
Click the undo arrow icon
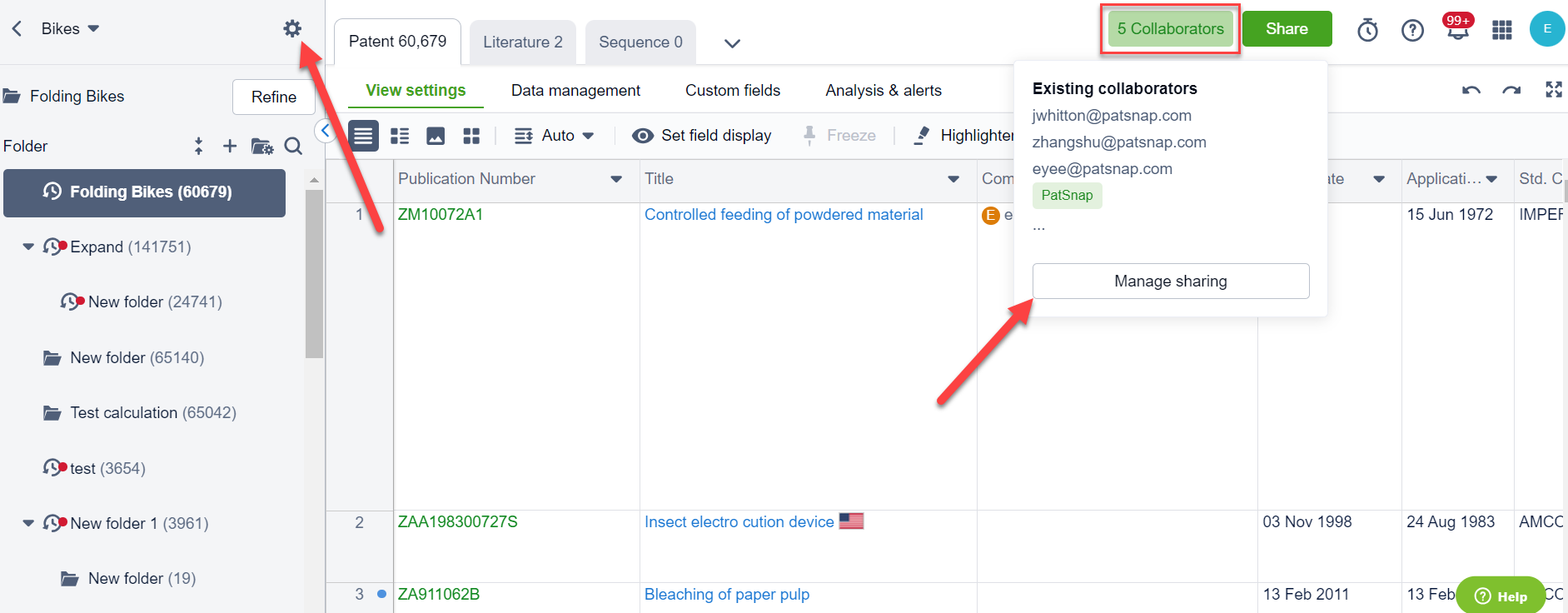pyautogui.click(x=1471, y=90)
